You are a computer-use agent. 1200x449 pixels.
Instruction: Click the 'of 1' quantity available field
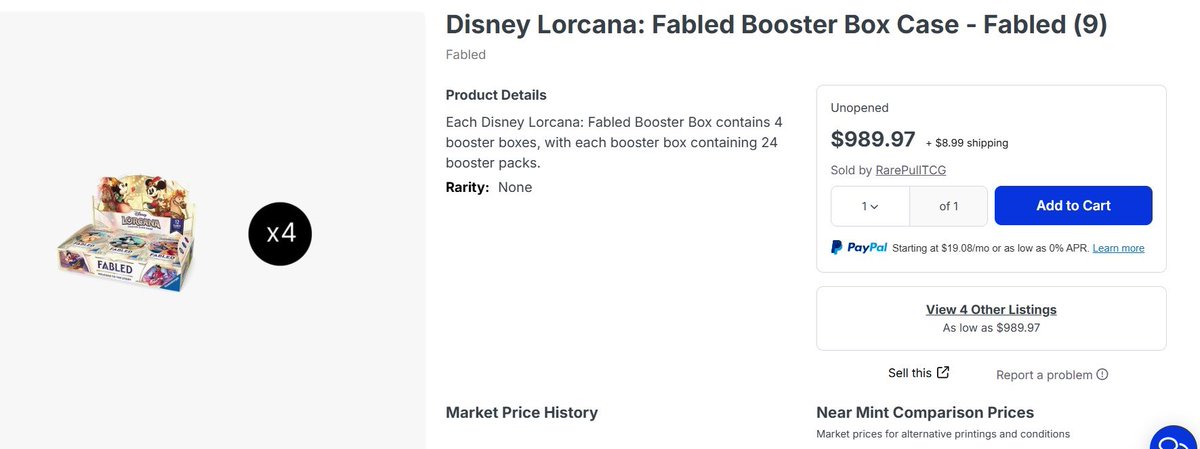948,206
